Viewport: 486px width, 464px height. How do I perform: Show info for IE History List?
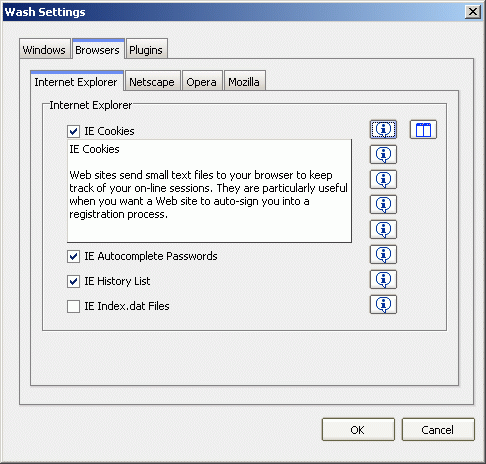coord(383,279)
